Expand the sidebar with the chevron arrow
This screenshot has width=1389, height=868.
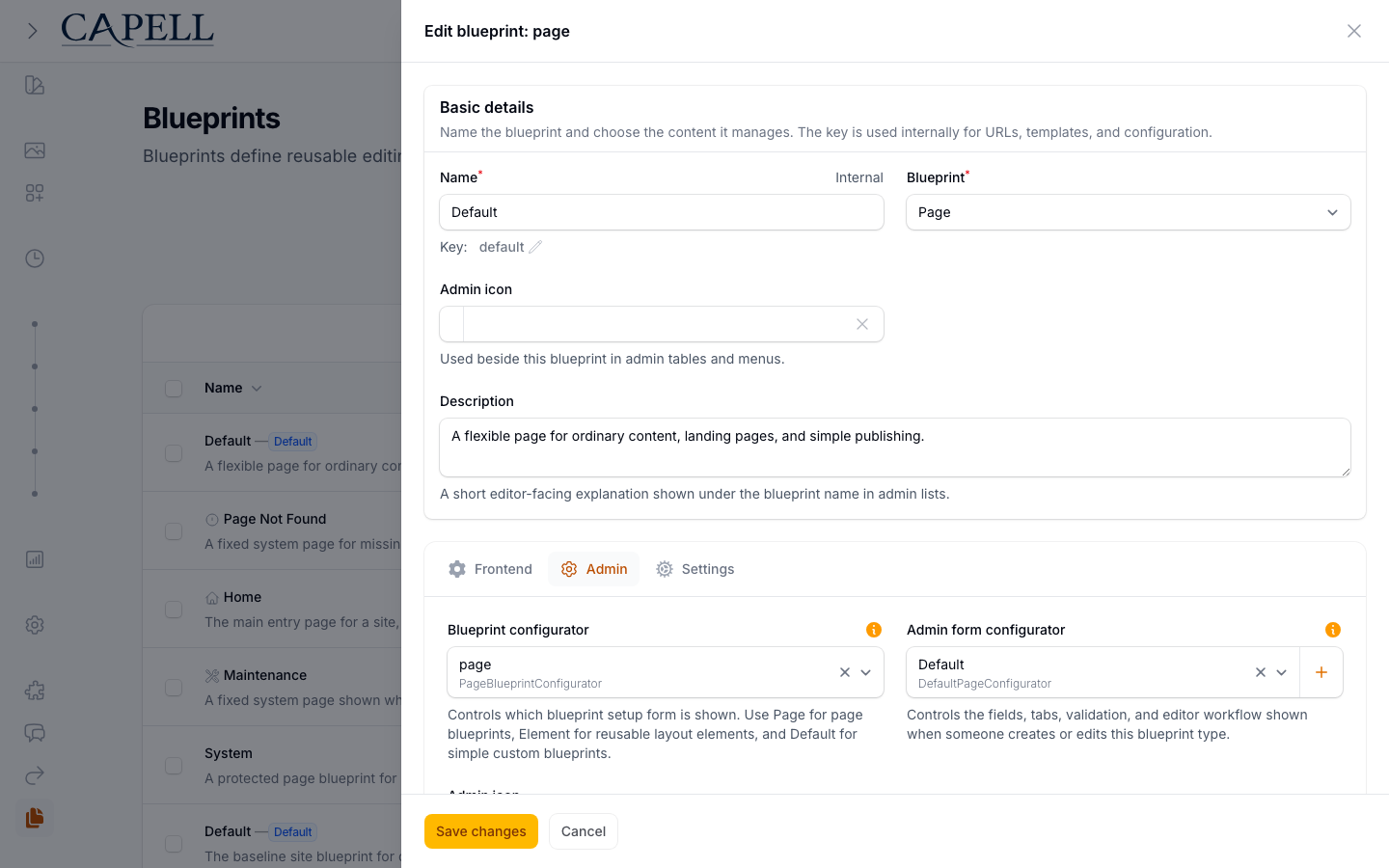[32, 31]
